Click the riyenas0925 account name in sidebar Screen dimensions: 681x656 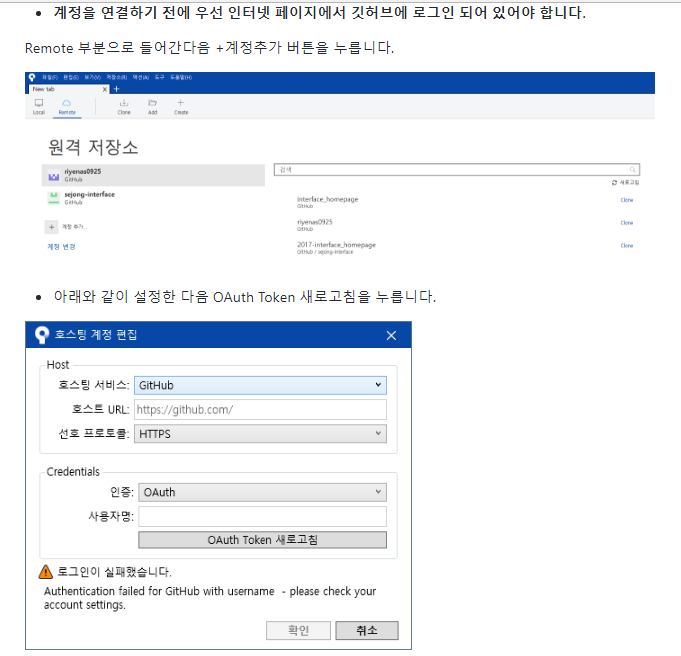pos(83,172)
